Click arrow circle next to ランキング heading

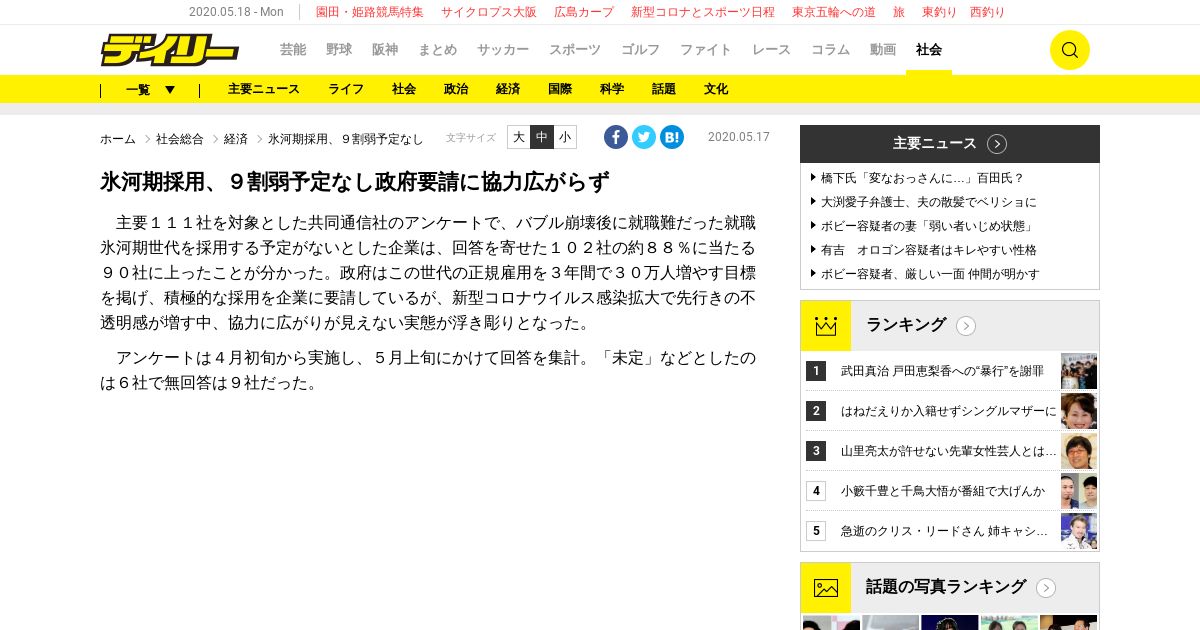click(966, 326)
